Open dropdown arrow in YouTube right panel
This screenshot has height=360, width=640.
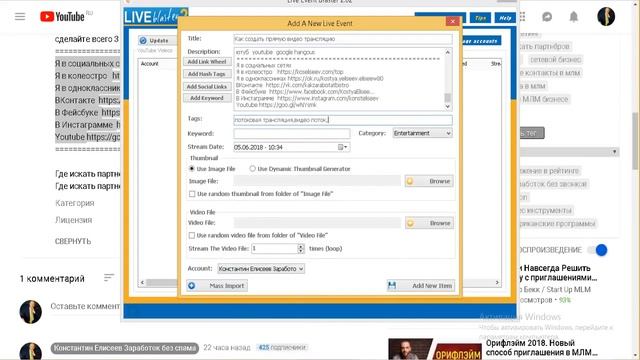(x=614, y=152)
